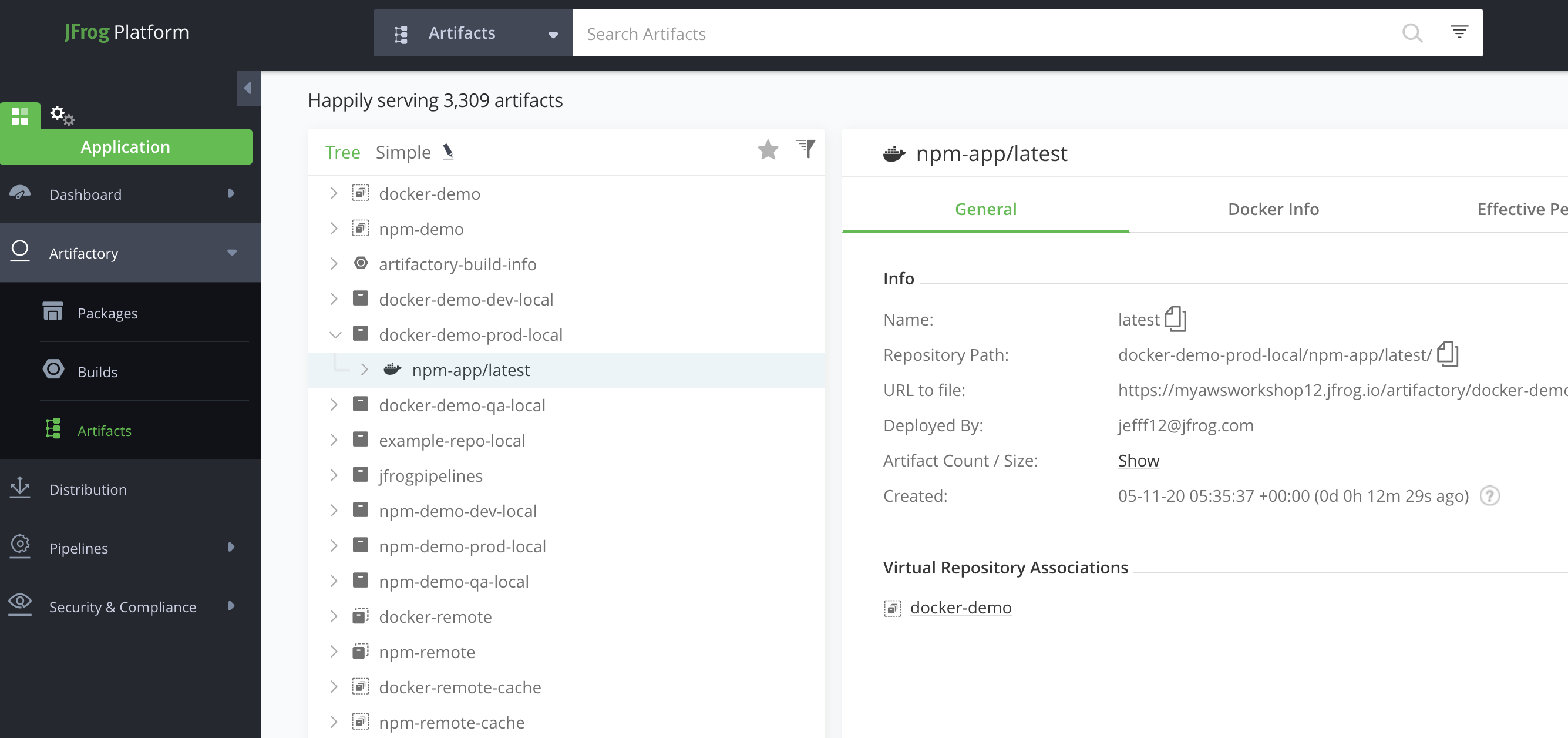The image size is (1568, 738).
Task: Select docker-remote-cache in tree
Action: coord(460,687)
